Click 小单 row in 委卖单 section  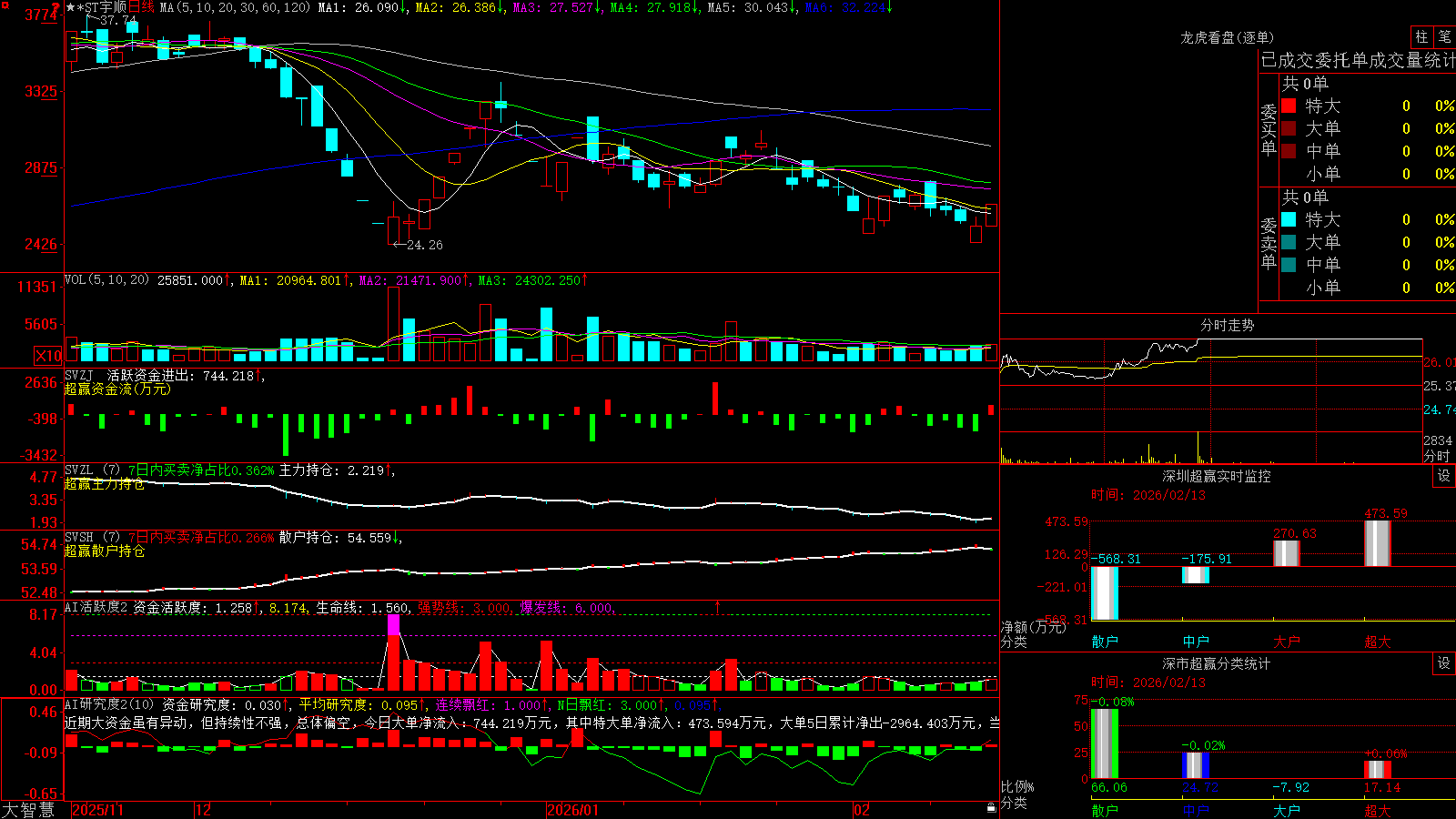click(1368, 288)
